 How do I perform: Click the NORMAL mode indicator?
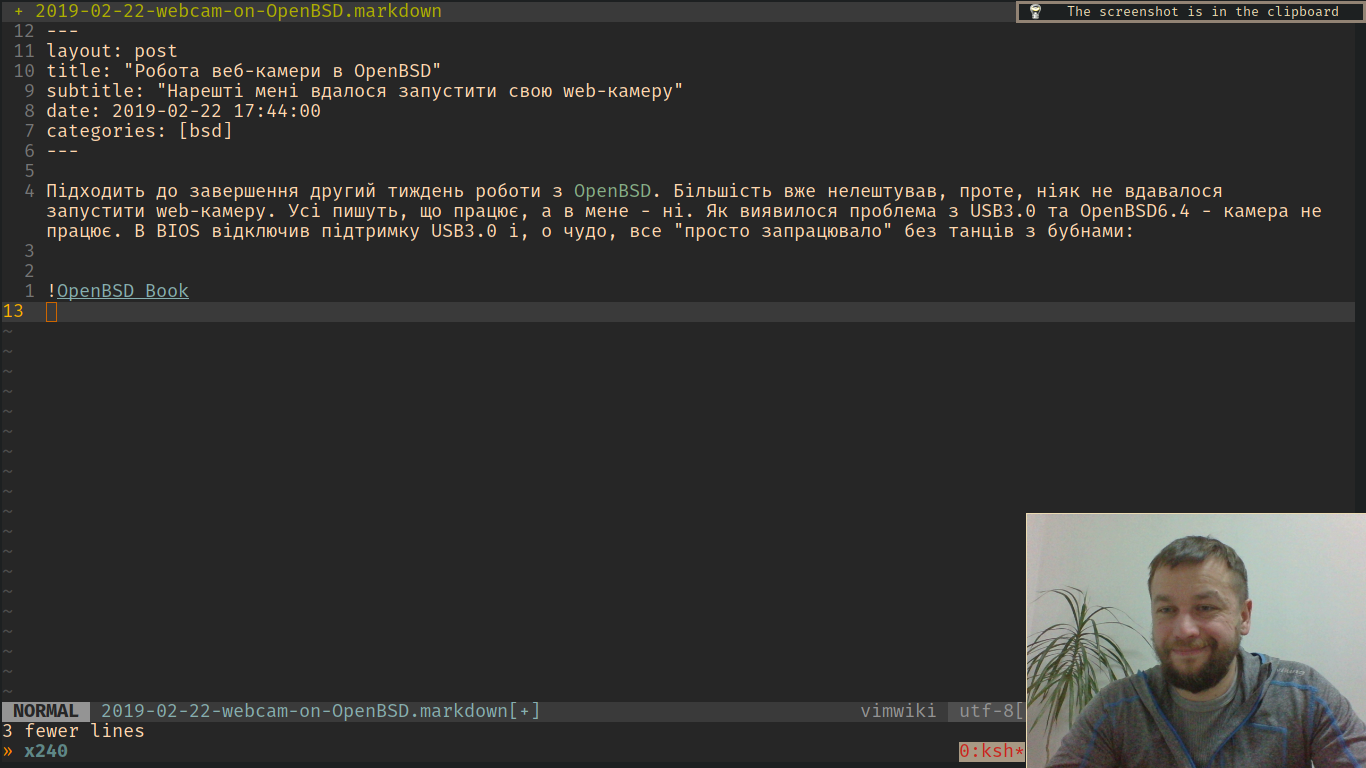coord(46,711)
